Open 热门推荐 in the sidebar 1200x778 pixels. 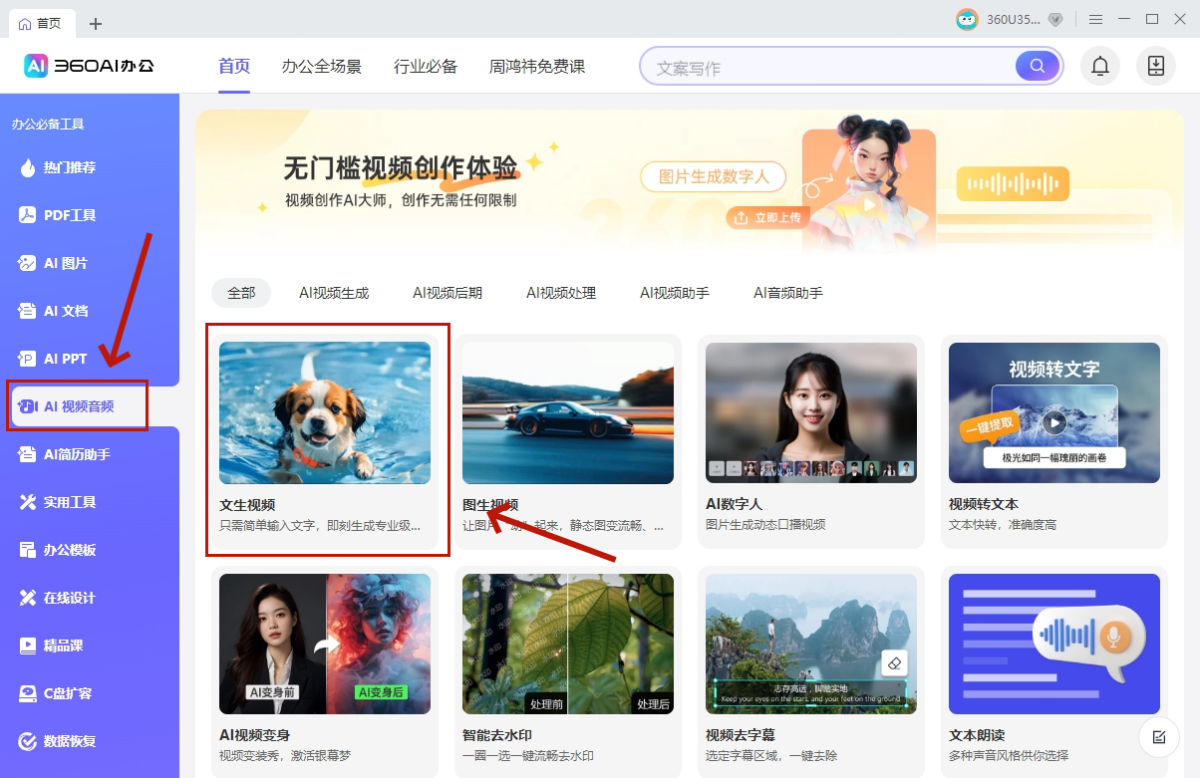tap(58, 168)
